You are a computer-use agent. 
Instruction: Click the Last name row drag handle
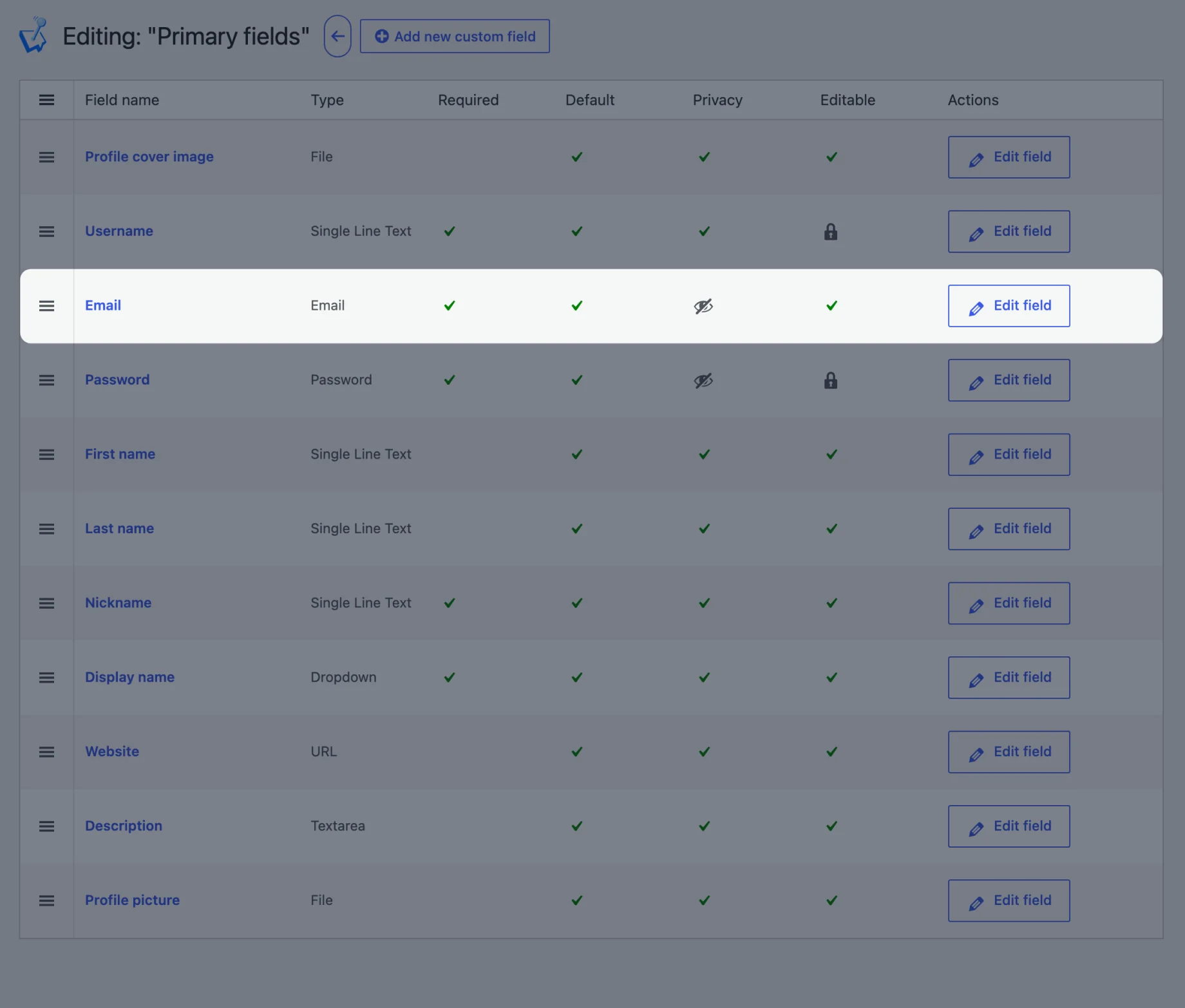click(46, 529)
